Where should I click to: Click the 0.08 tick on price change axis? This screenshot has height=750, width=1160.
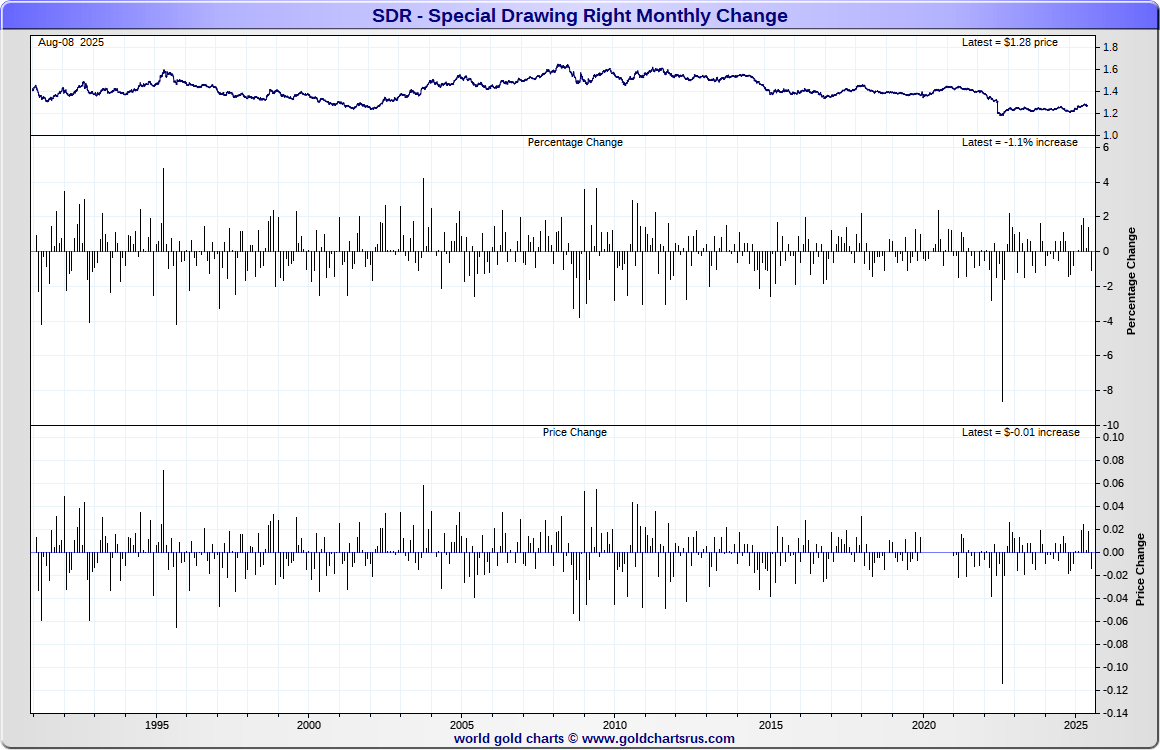(1113, 461)
